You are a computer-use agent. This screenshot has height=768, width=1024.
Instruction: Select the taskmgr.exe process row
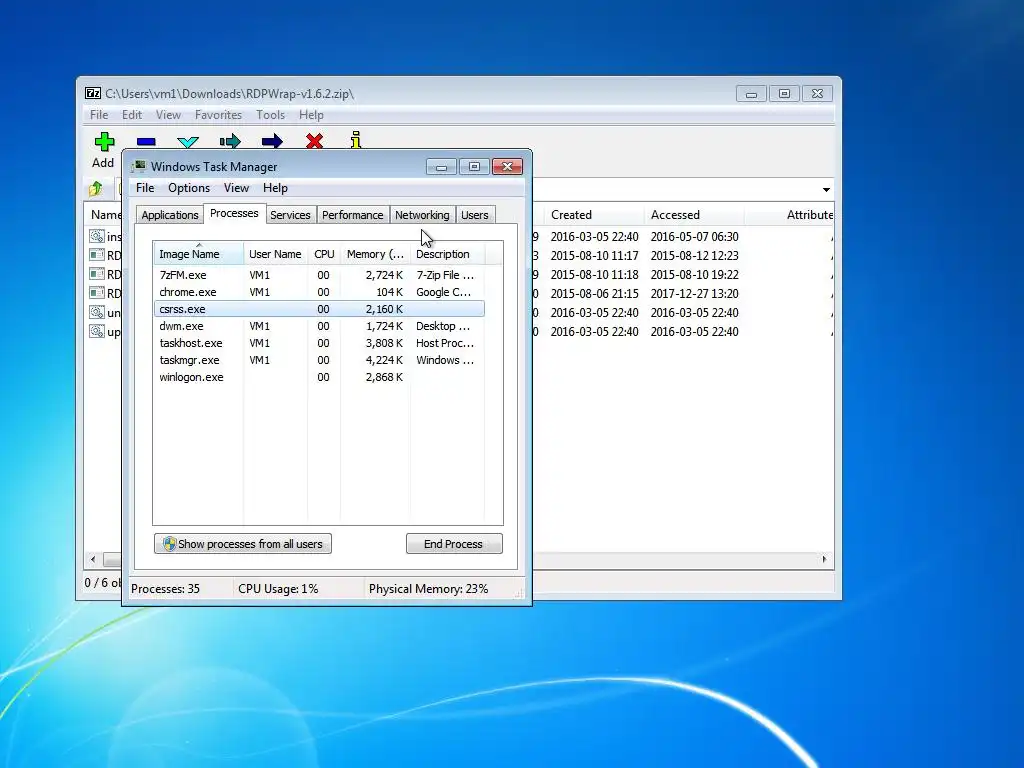pos(319,360)
